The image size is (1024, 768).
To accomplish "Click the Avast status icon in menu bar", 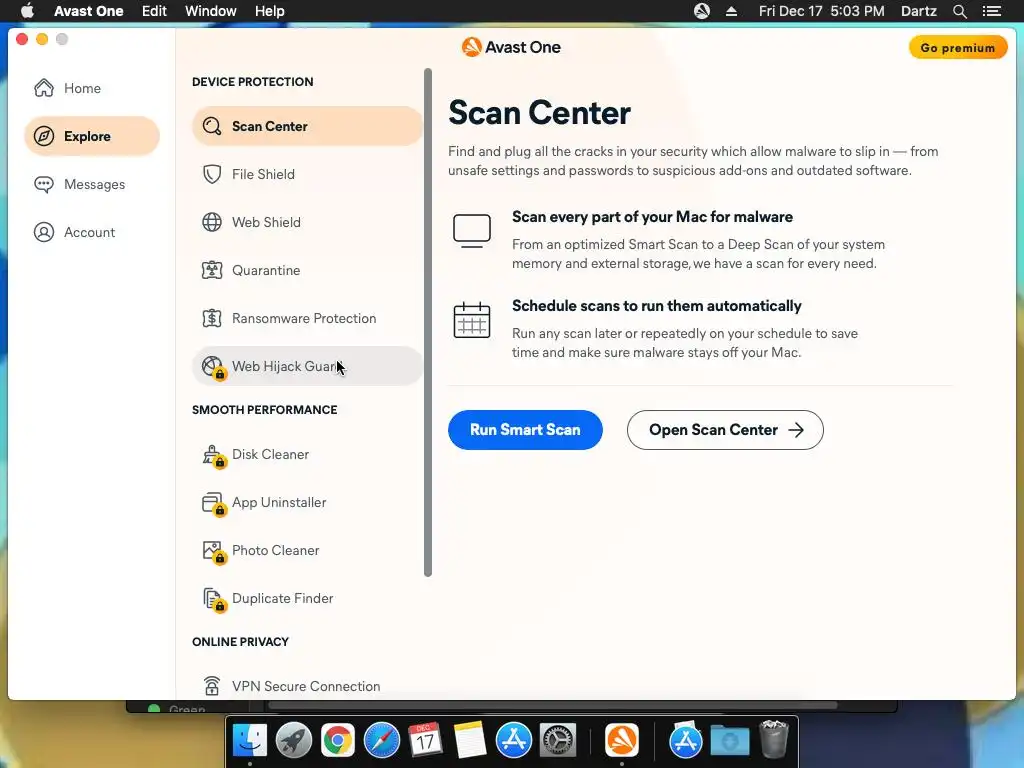I will point(701,11).
